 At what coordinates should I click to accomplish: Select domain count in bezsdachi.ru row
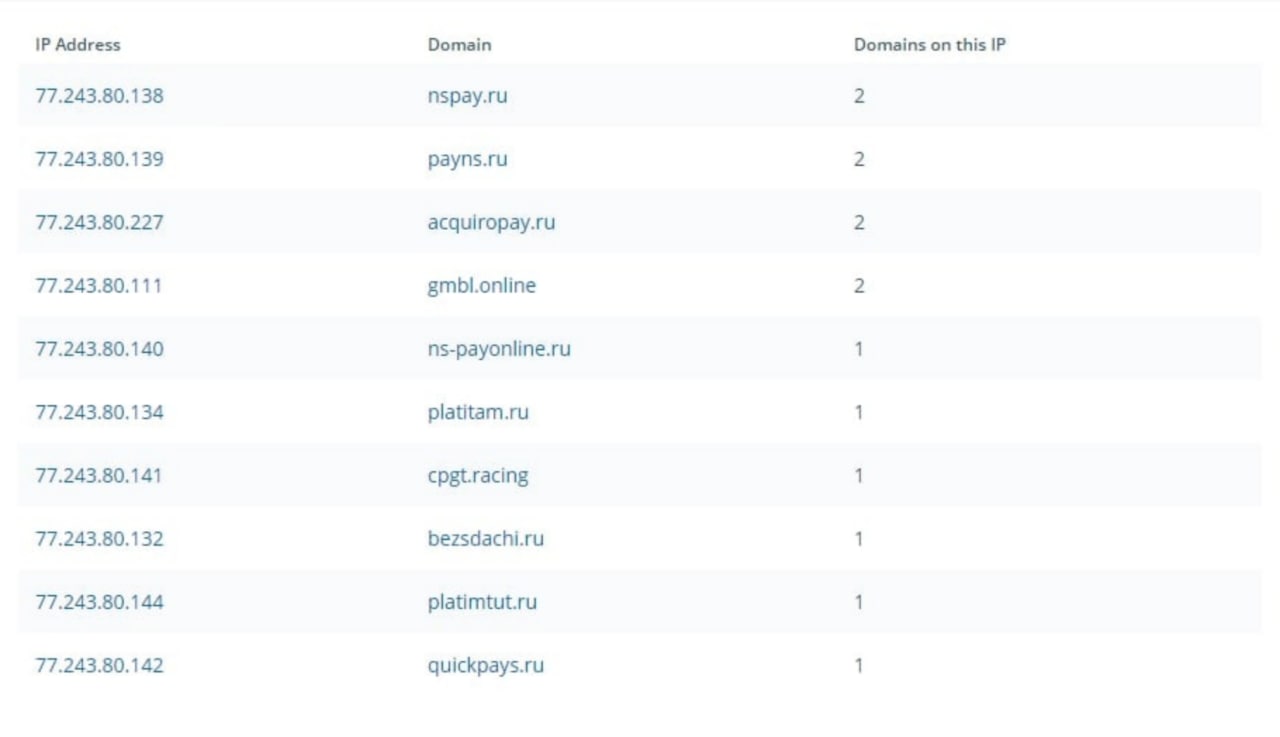[859, 539]
